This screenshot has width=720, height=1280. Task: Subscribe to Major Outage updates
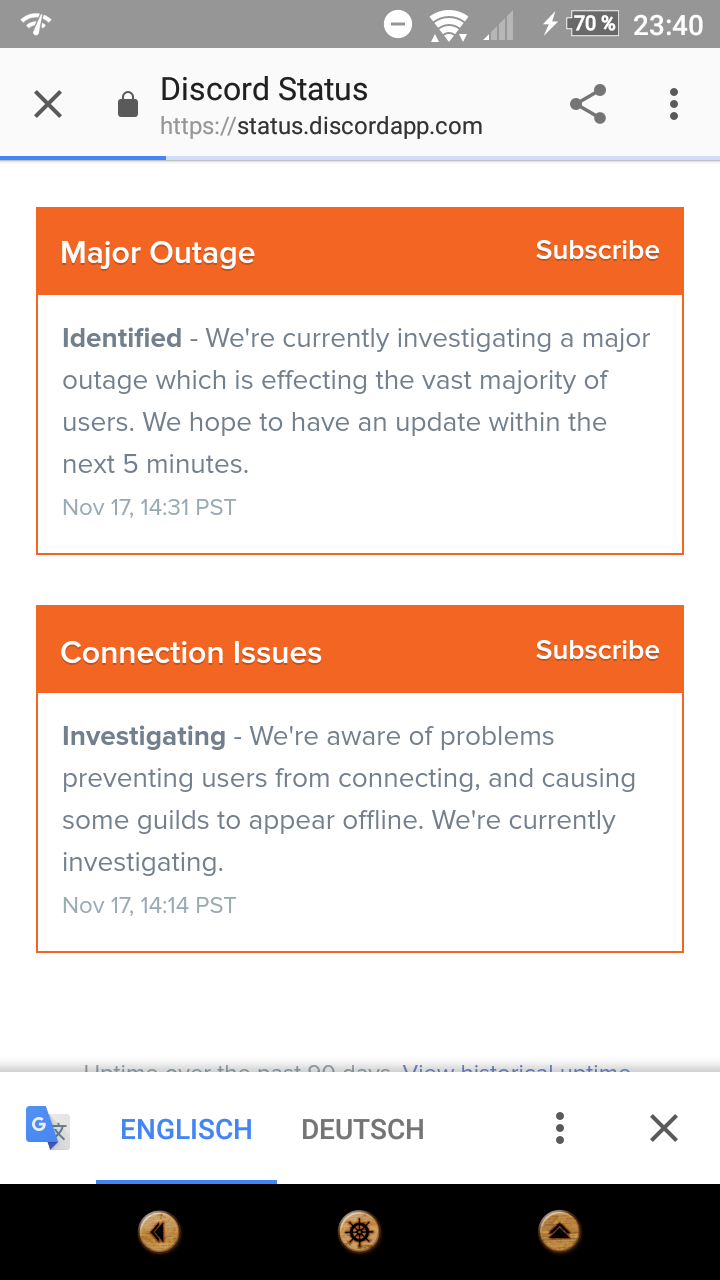click(598, 250)
